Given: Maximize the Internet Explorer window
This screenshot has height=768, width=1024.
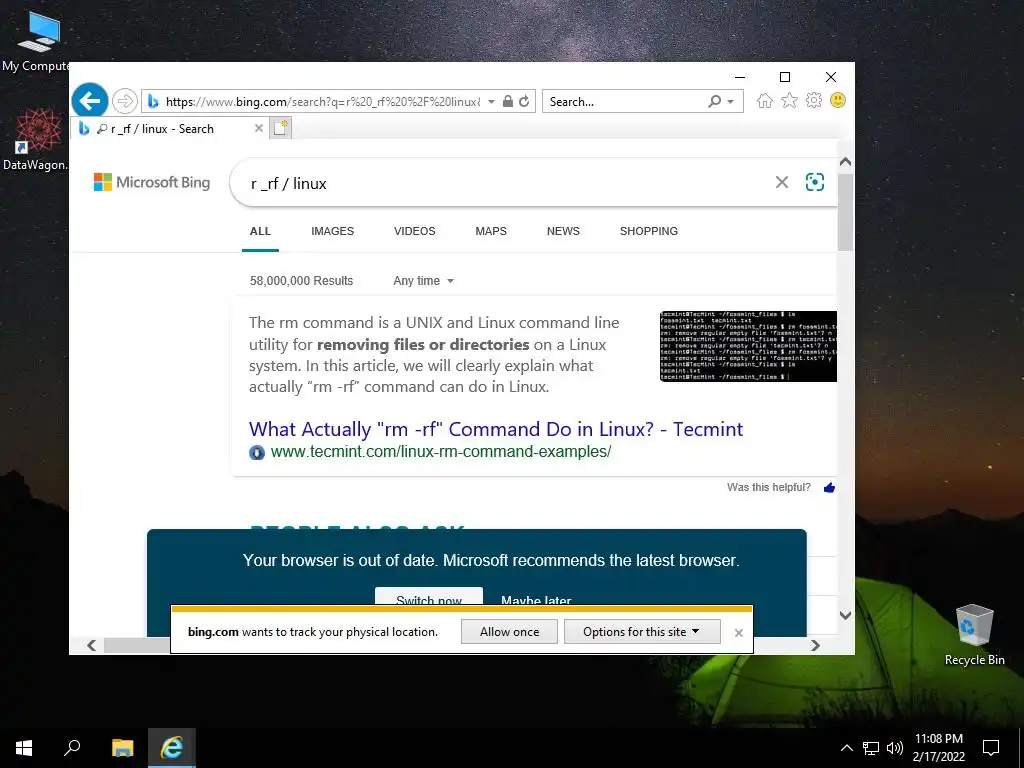Looking at the screenshot, I should (785, 77).
